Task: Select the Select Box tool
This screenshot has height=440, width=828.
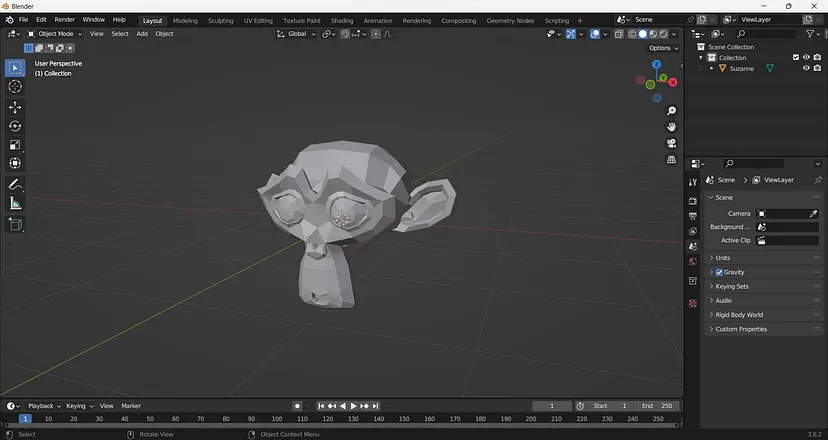Action: coord(15,68)
